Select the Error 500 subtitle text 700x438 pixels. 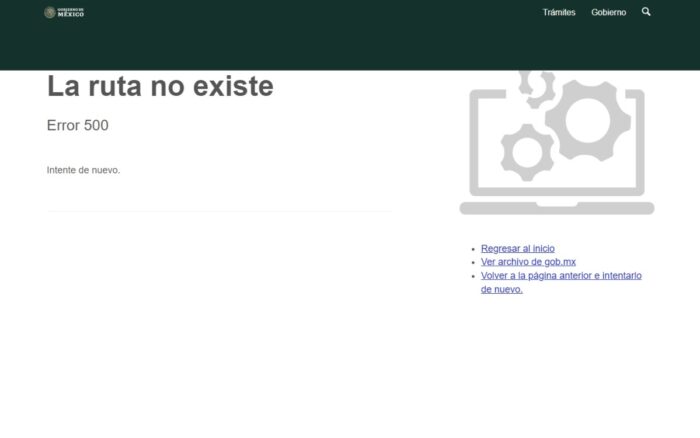click(78, 126)
